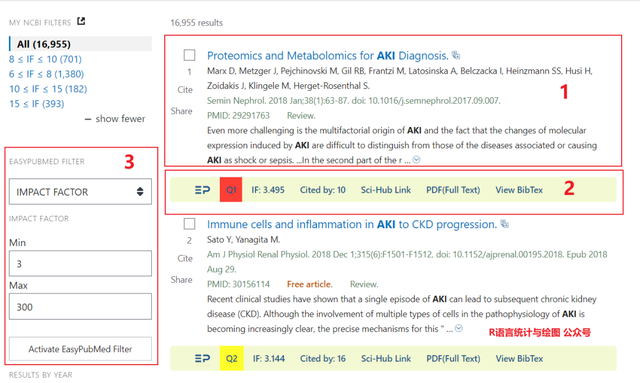Click Sato Y, Yanagita M. authors
Image resolution: width=640 pixels, height=383 pixels.
click(x=244, y=240)
